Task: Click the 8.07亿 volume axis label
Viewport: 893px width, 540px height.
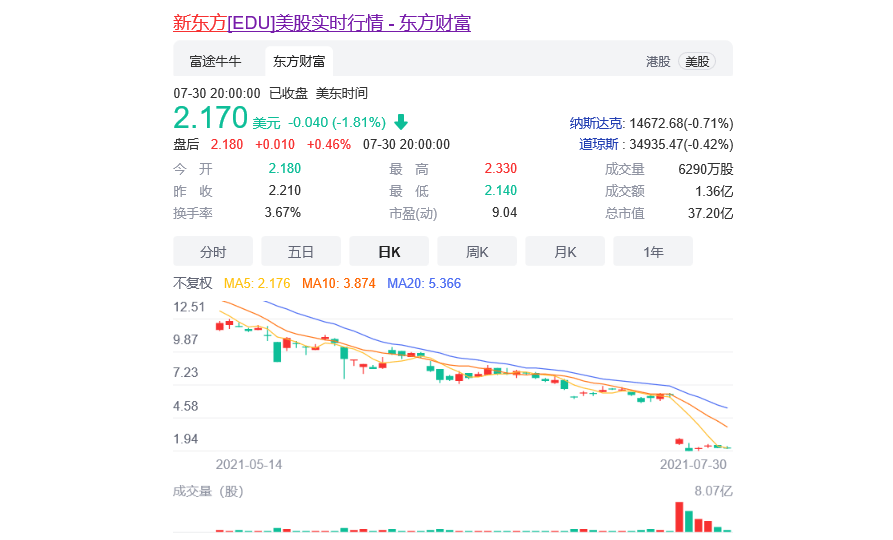Action: (713, 491)
